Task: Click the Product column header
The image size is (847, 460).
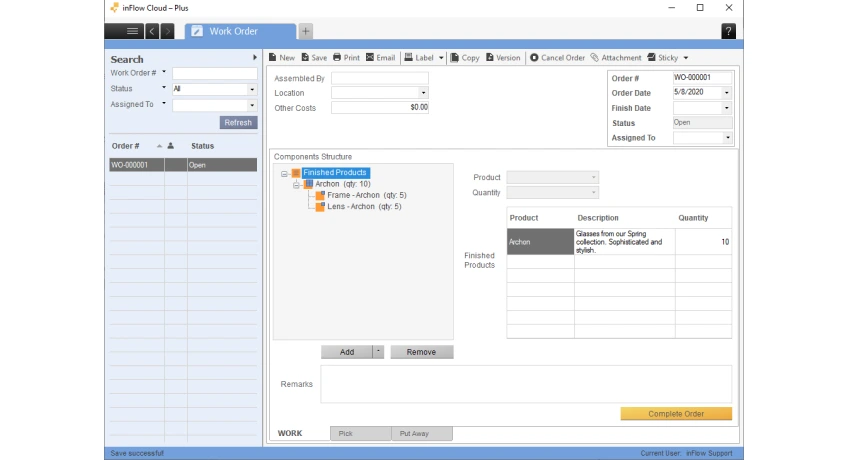Action: 524,218
